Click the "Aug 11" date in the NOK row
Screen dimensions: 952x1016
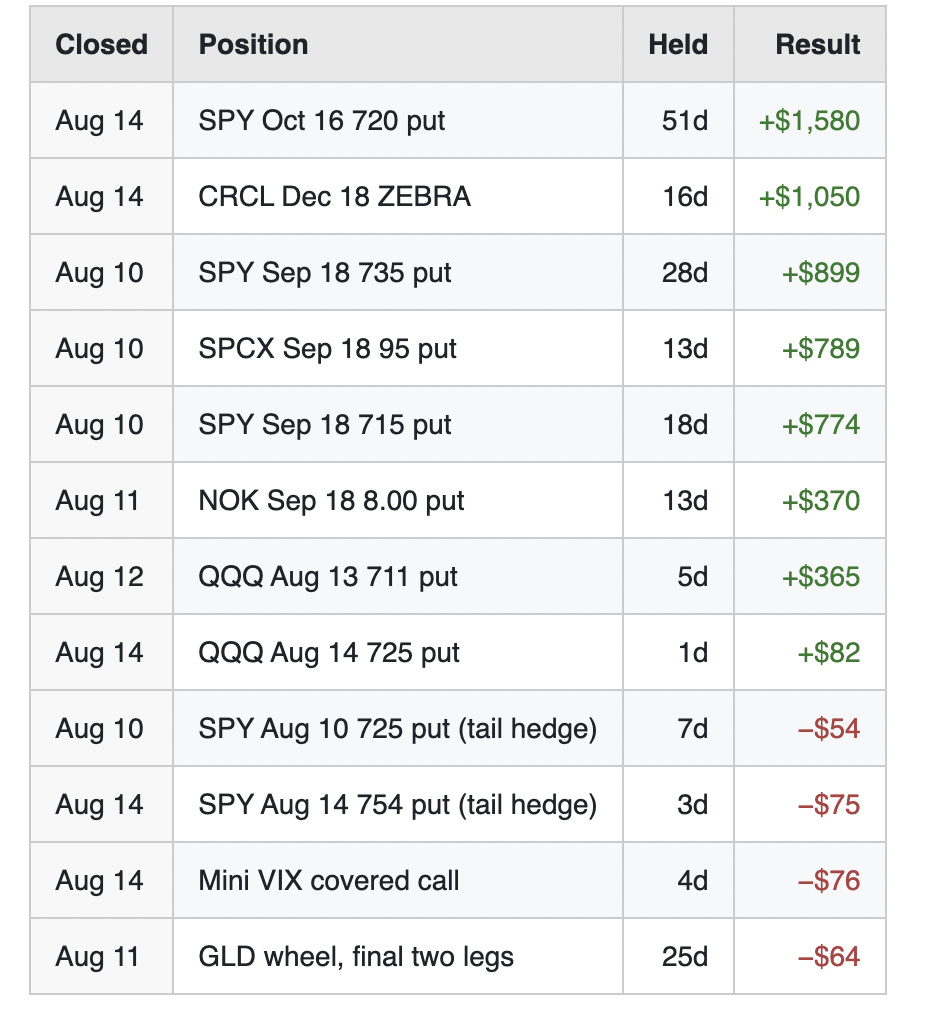point(98,500)
